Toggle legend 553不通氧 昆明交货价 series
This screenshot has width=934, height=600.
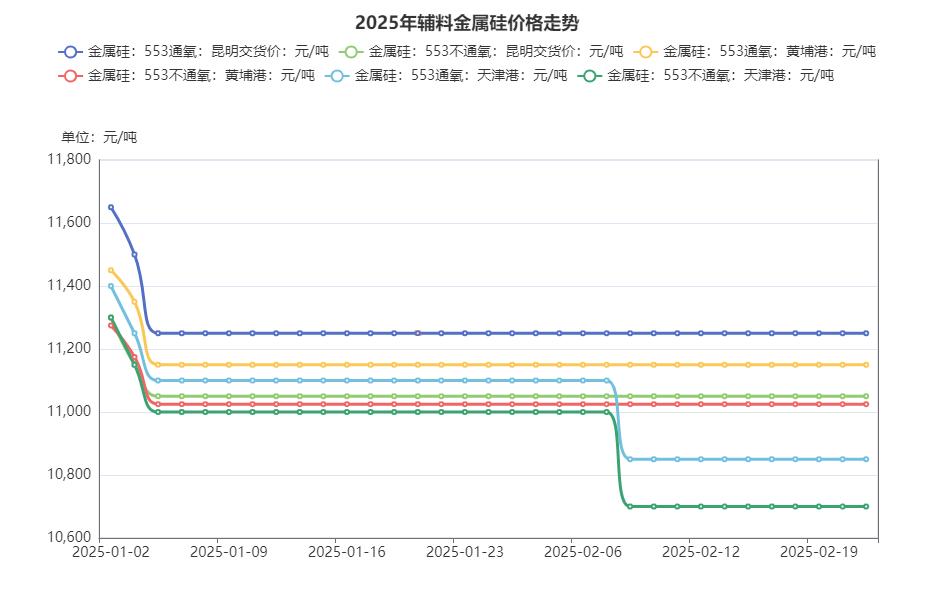click(x=481, y=52)
